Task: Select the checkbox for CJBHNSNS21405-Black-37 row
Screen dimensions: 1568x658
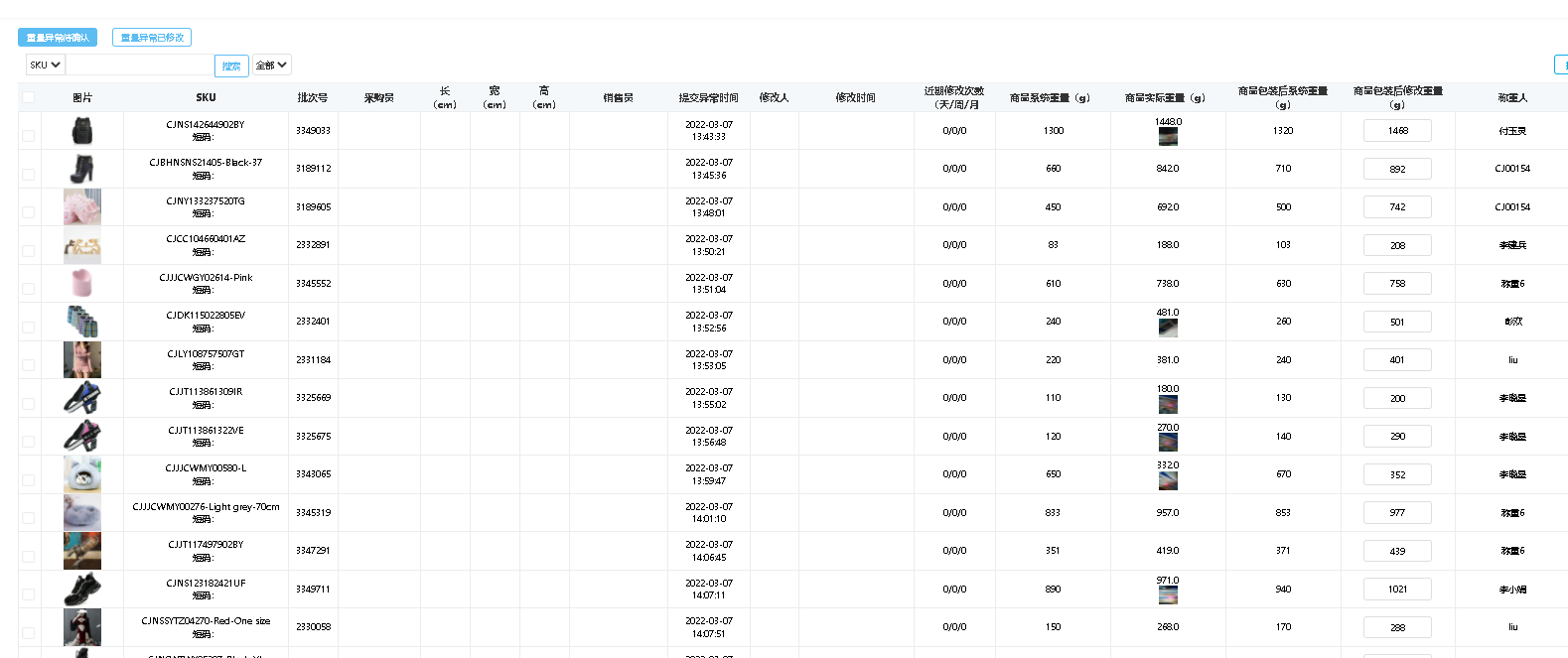Action: (x=29, y=175)
